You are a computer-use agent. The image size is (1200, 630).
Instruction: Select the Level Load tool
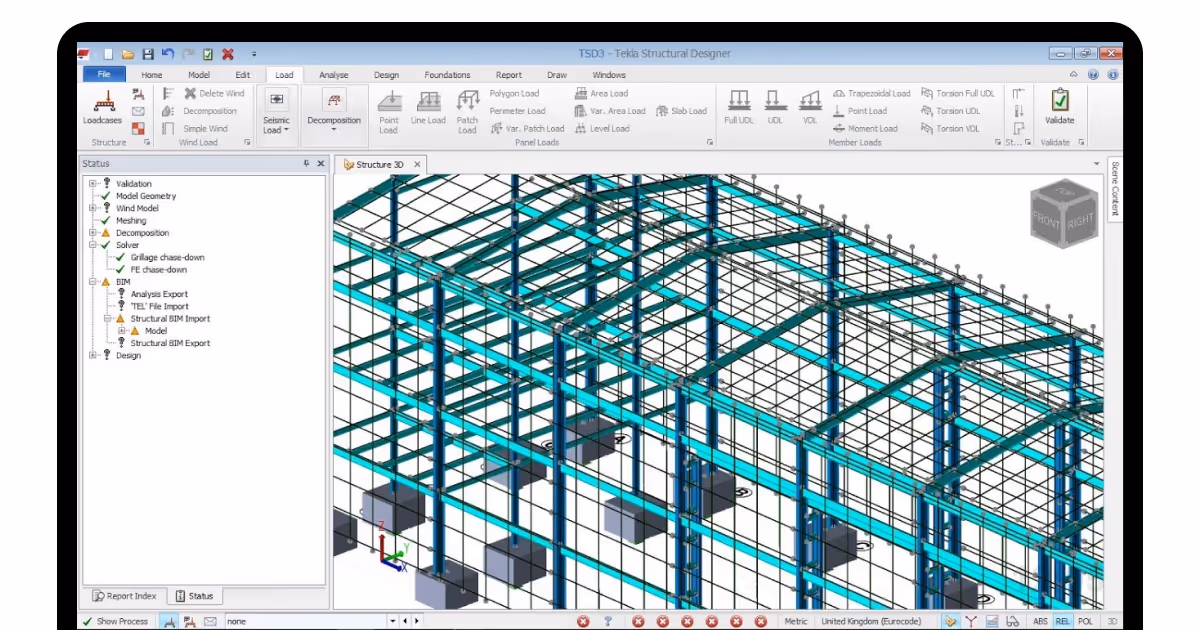pos(602,128)
